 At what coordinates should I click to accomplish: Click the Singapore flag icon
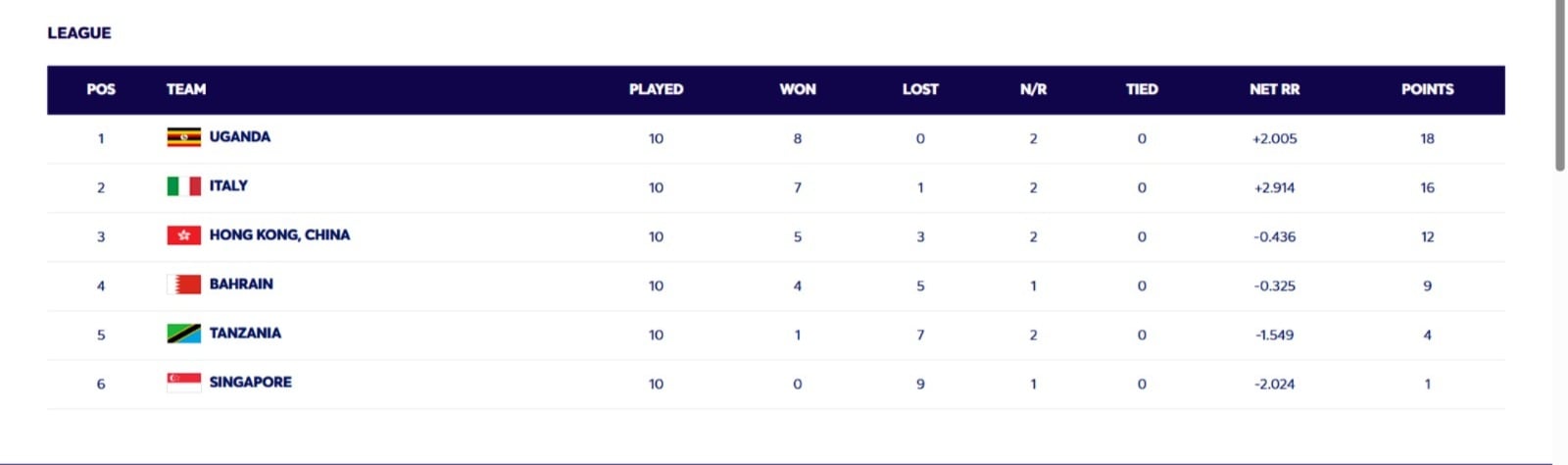(183, 383)
